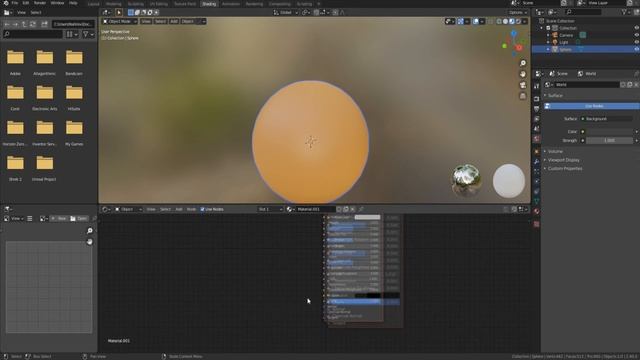Hide the Light object via eye icon

[636, 42]
